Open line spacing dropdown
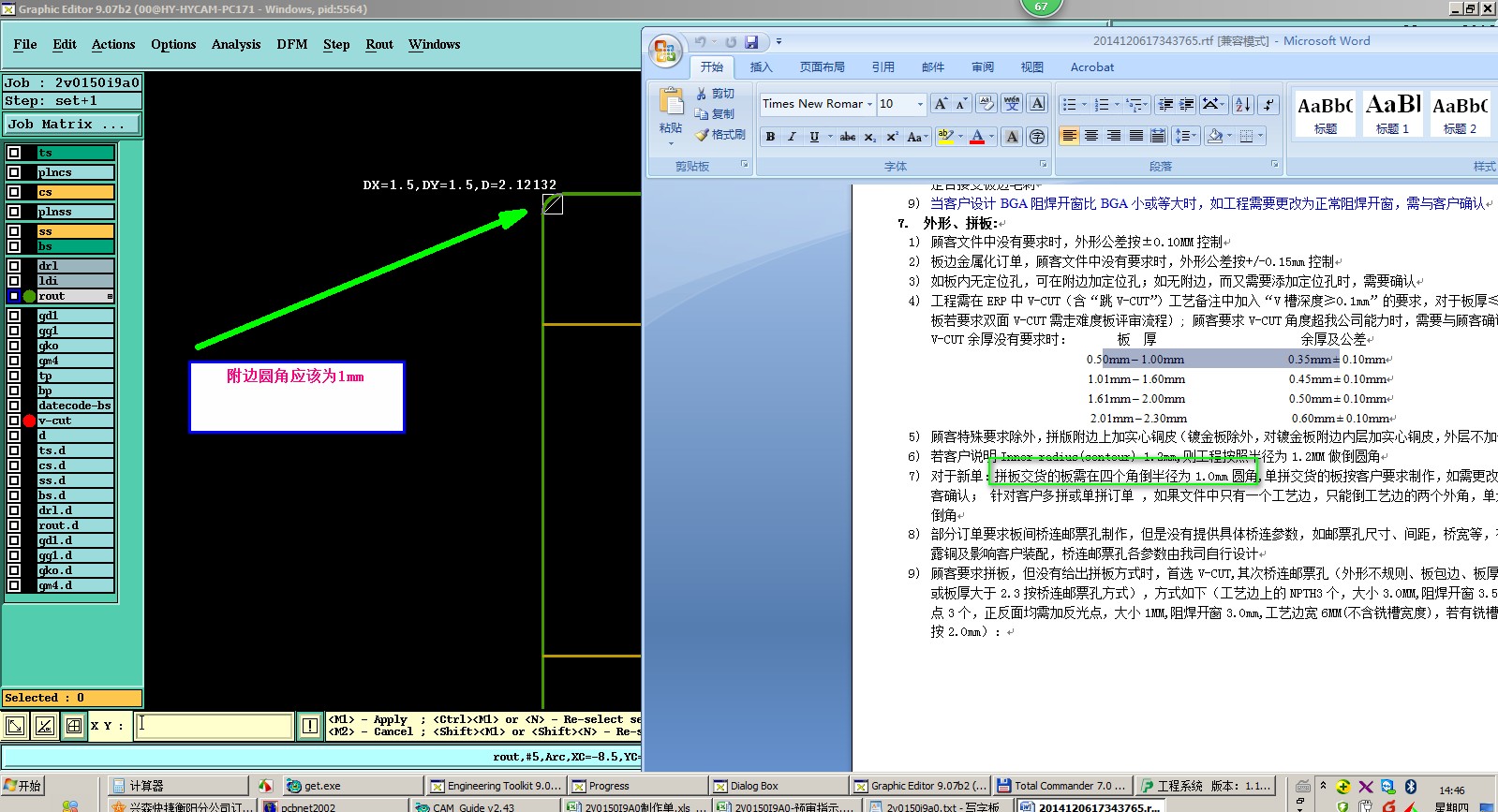 [1186, 136]
